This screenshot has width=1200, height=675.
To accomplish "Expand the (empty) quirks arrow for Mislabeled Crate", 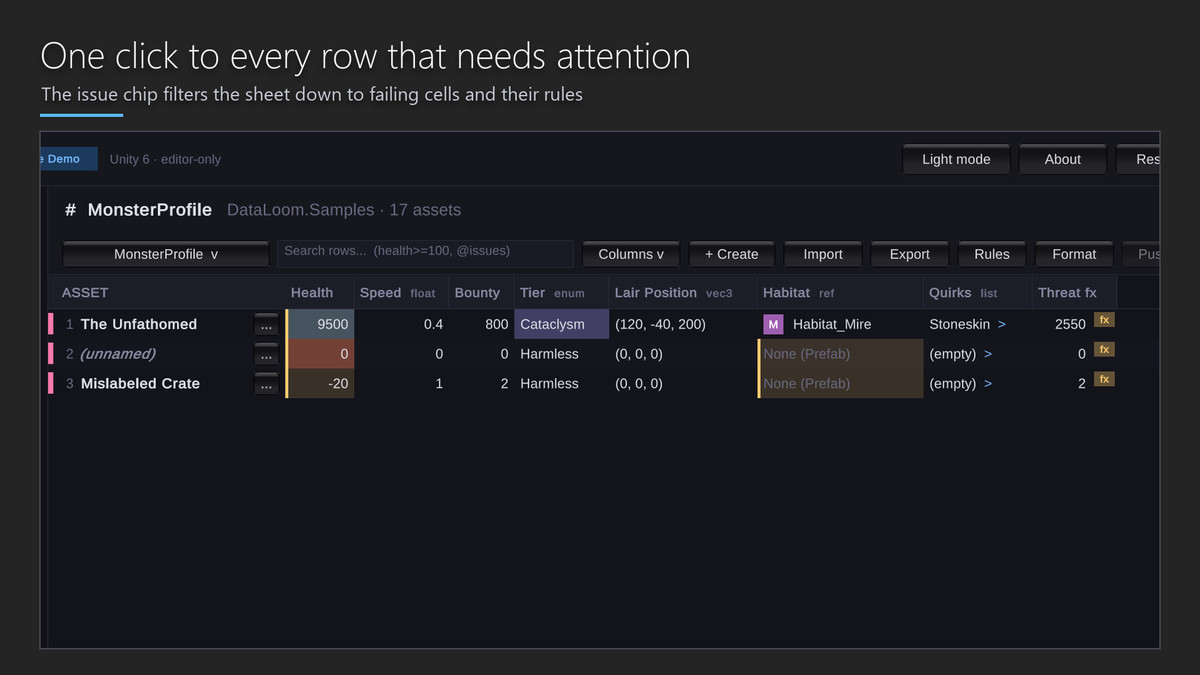I will pos(988,383).
